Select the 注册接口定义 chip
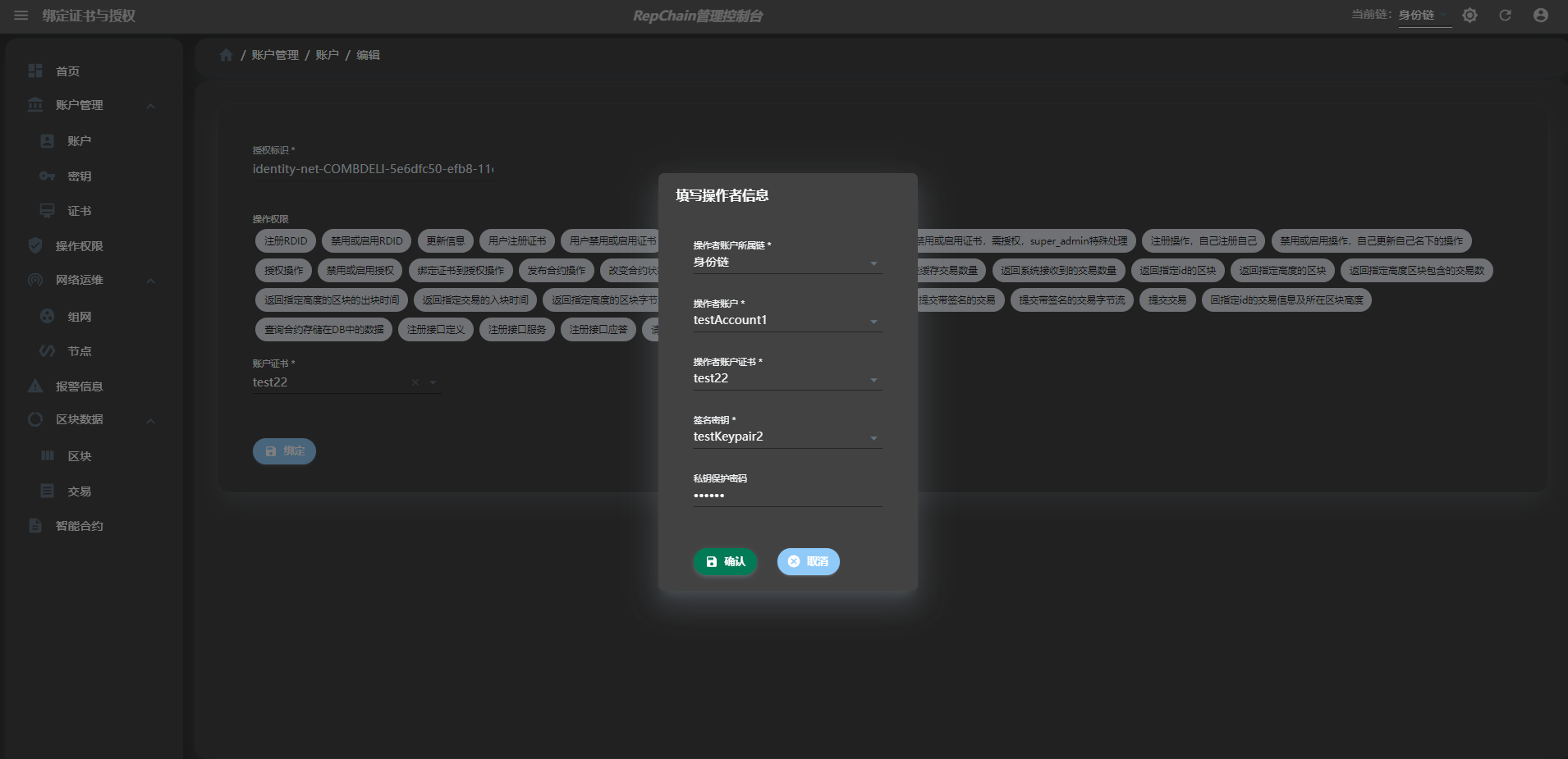Image resolution: width=1568 pixels, height=759 pixels. point(436,330)
